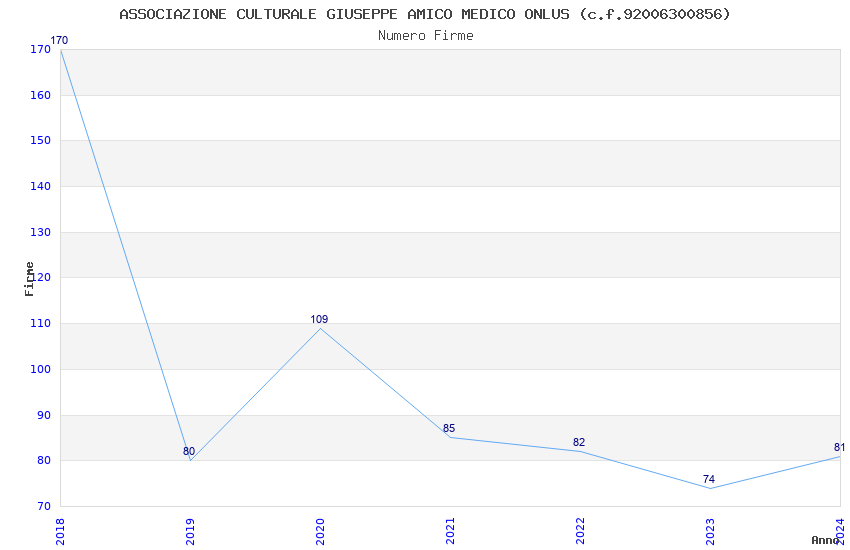This screenshot has width=850, height=550.
Task: Click the Firme y-axis title
Action: click(x=29, y=279)
